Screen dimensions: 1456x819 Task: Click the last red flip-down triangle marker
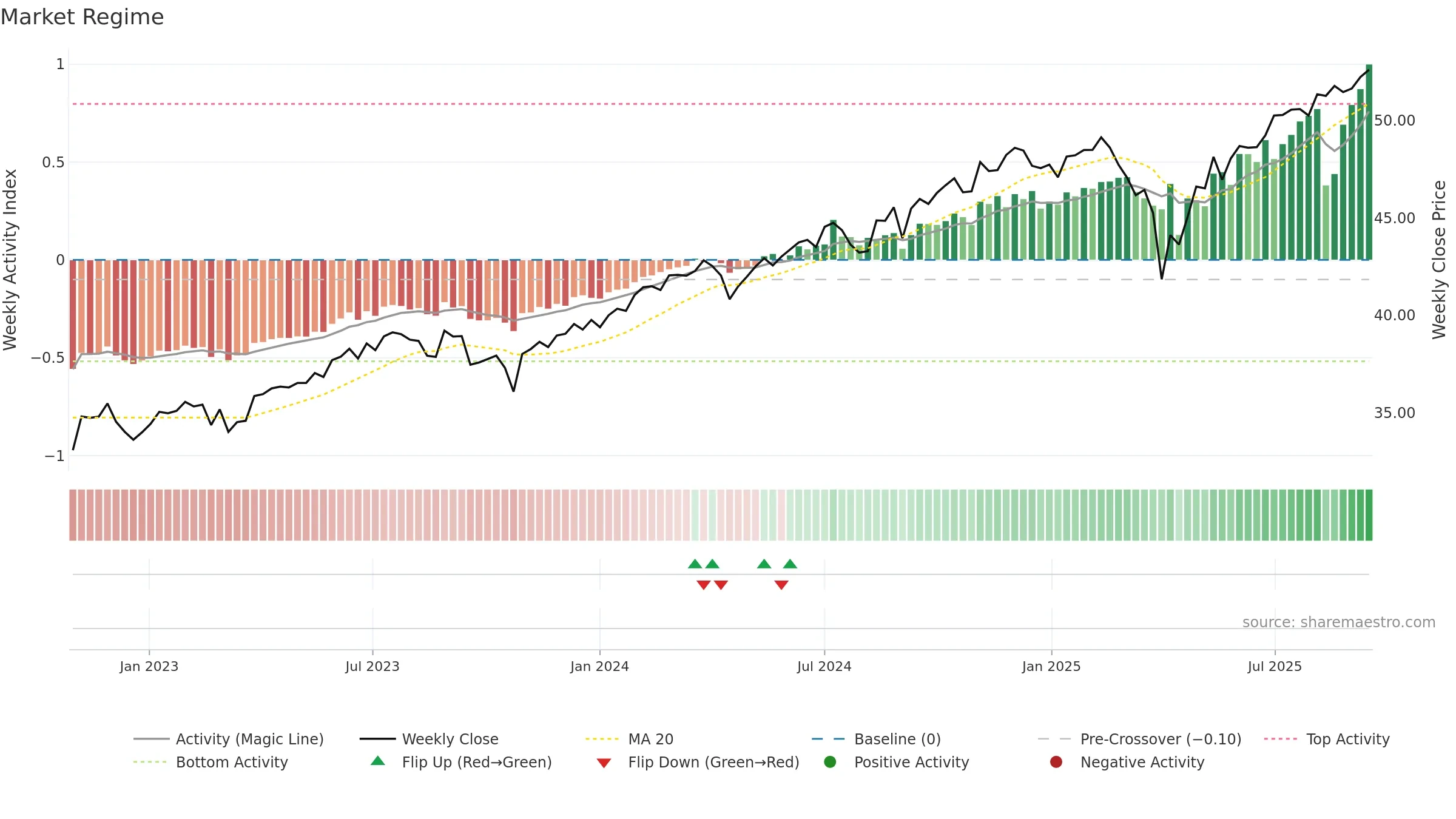[781, 585]
